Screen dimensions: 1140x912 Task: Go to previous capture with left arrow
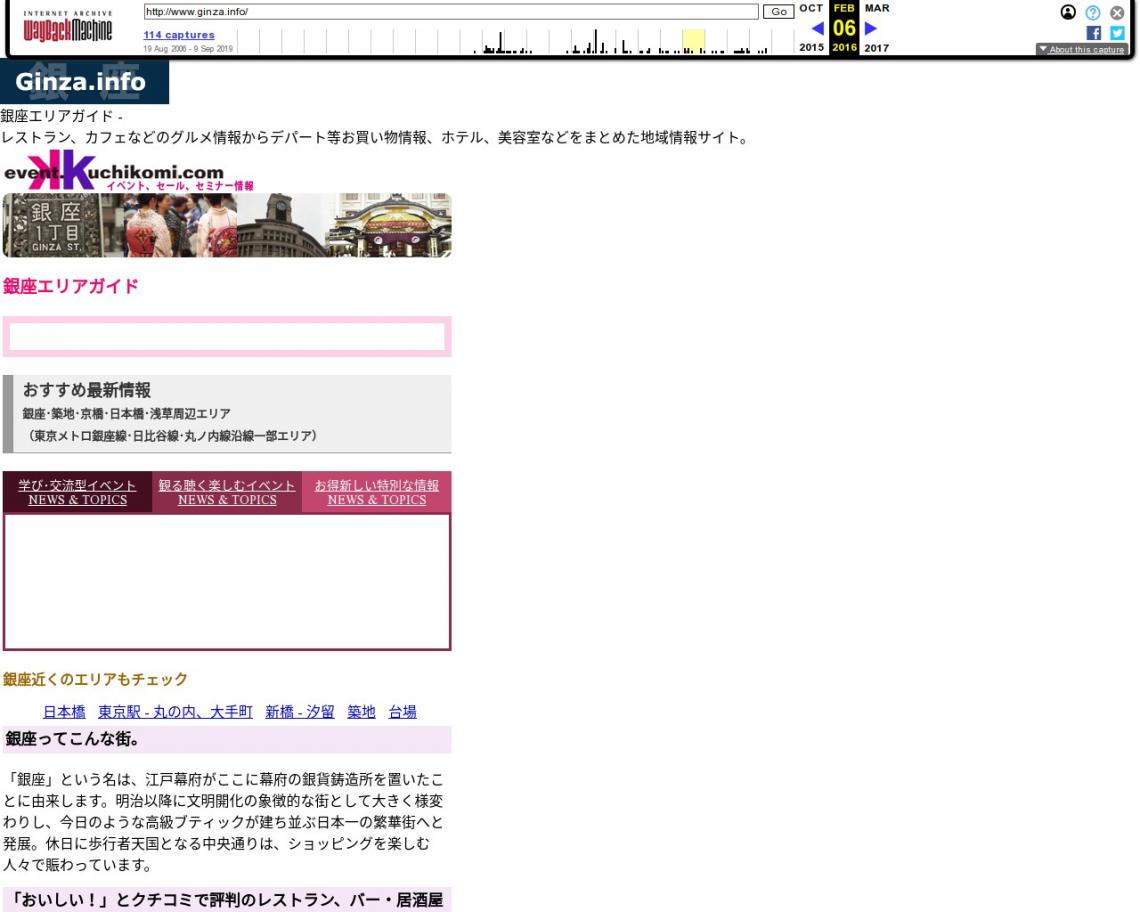[817, 28]
